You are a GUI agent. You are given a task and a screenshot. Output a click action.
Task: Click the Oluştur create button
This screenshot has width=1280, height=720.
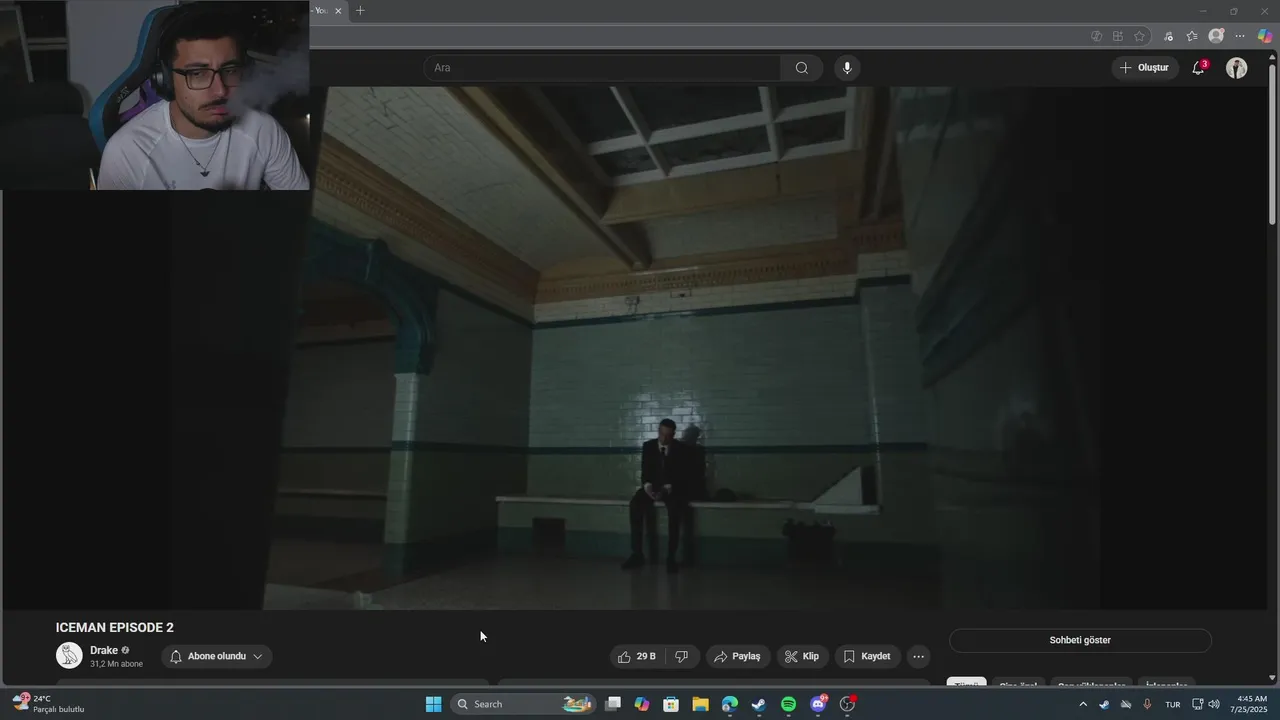[1144, 68]
